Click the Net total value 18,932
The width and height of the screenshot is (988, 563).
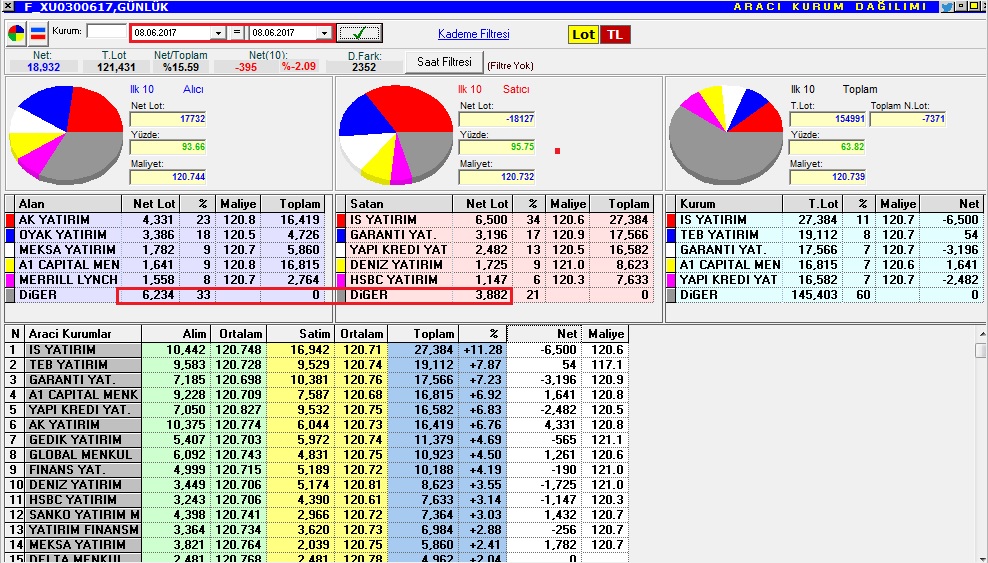click(43, 67)
